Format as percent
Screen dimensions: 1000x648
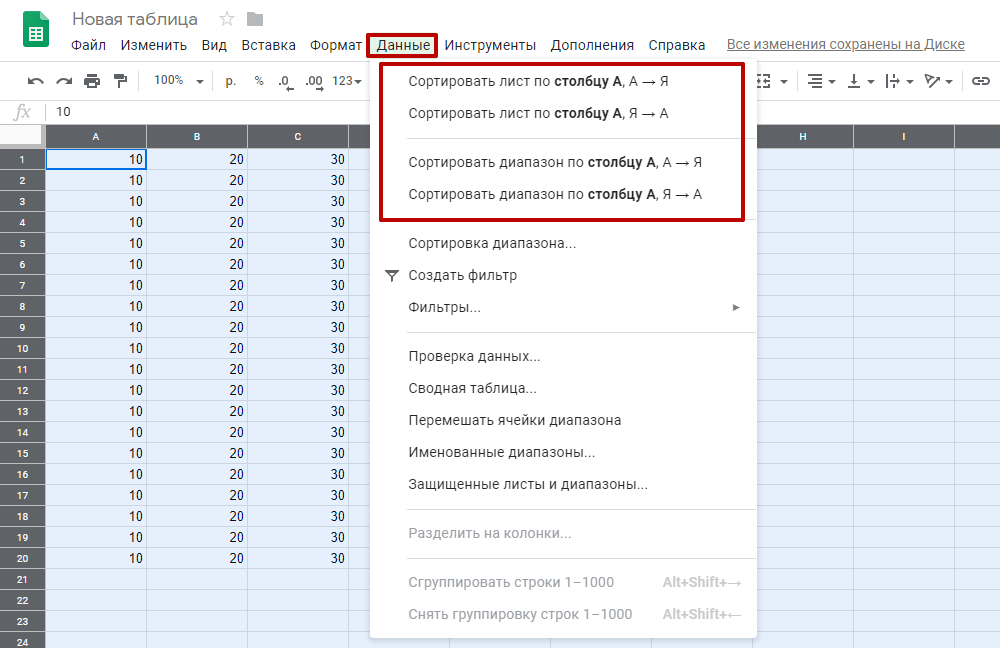coord(258,80)
